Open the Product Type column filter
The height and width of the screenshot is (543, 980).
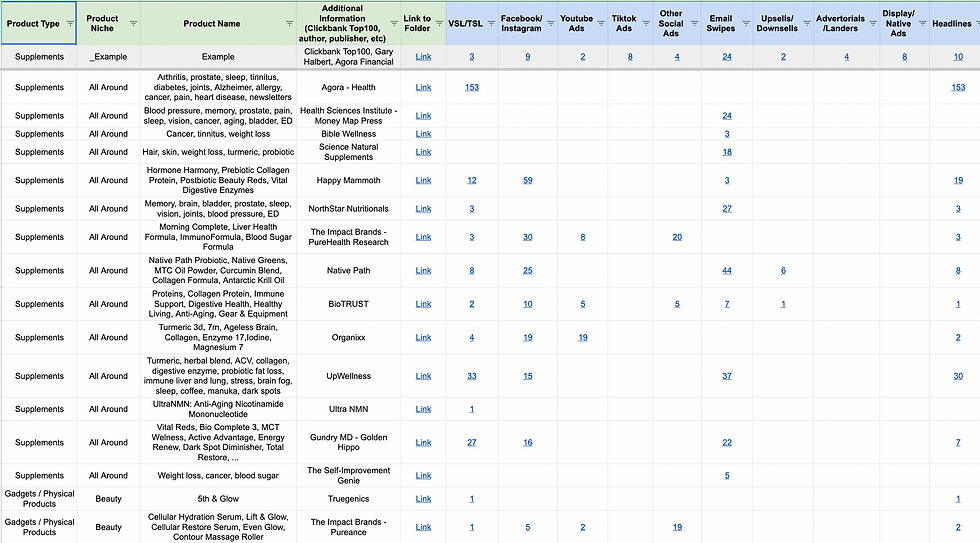point(70,24)
